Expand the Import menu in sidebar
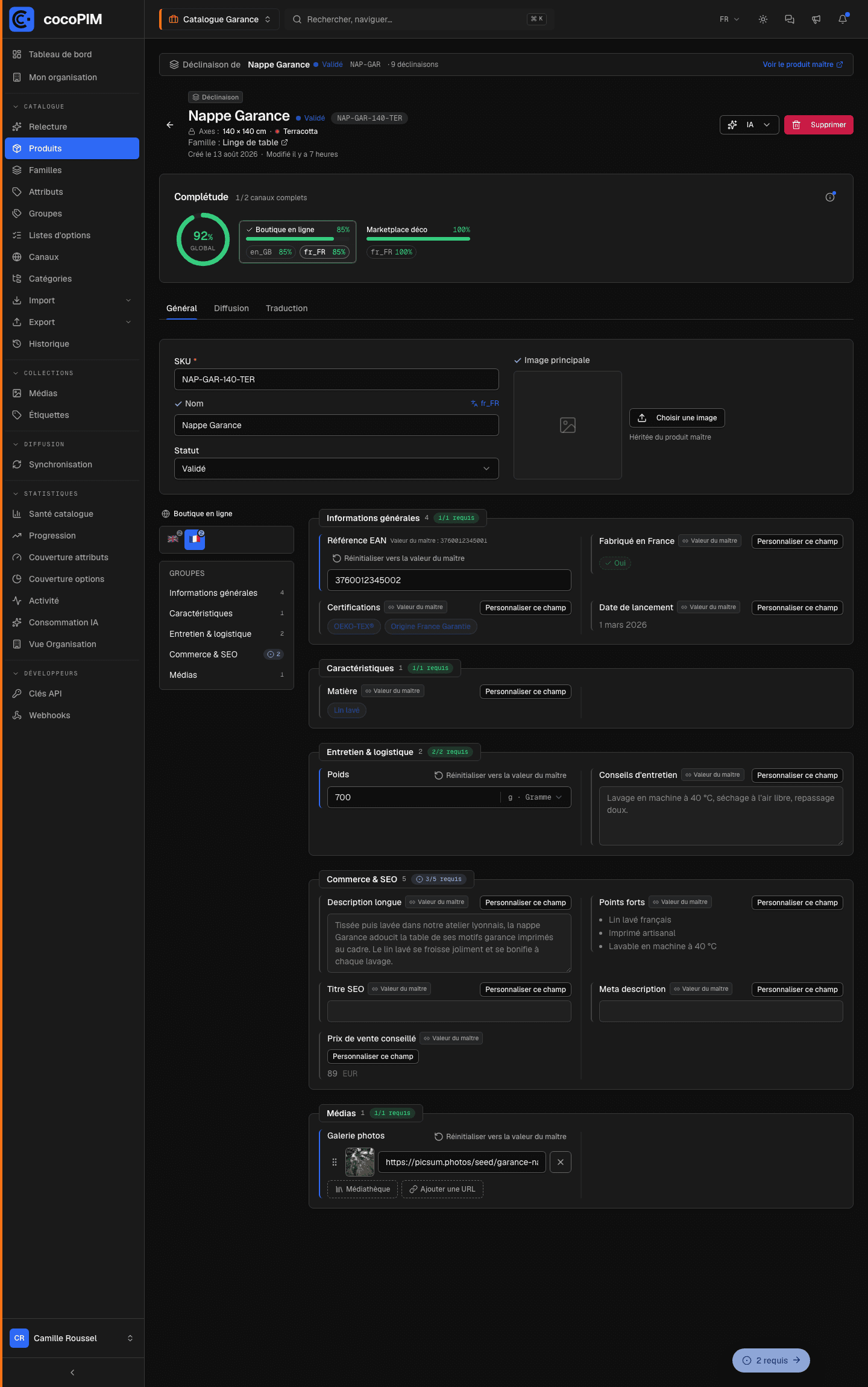 [72, 300]
